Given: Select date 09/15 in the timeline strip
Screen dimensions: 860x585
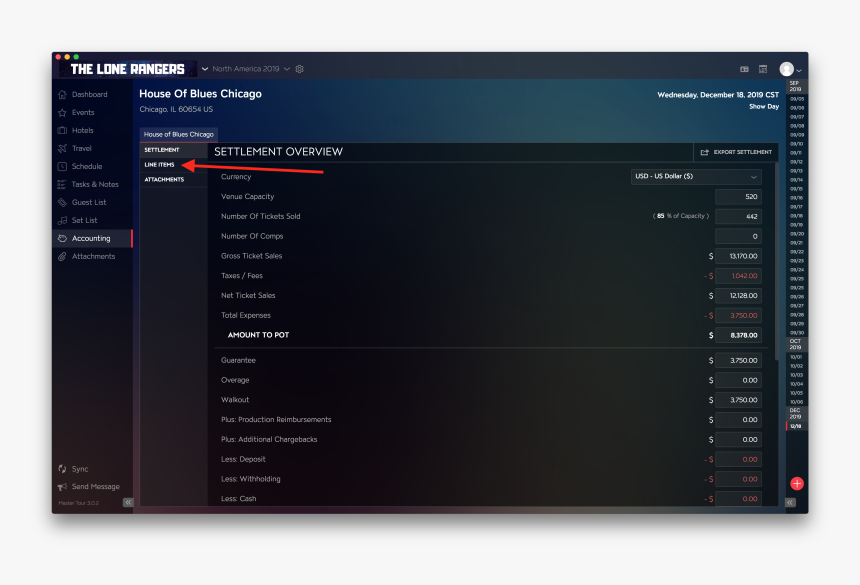Looking at the screenshot, I should click(796, 189).
